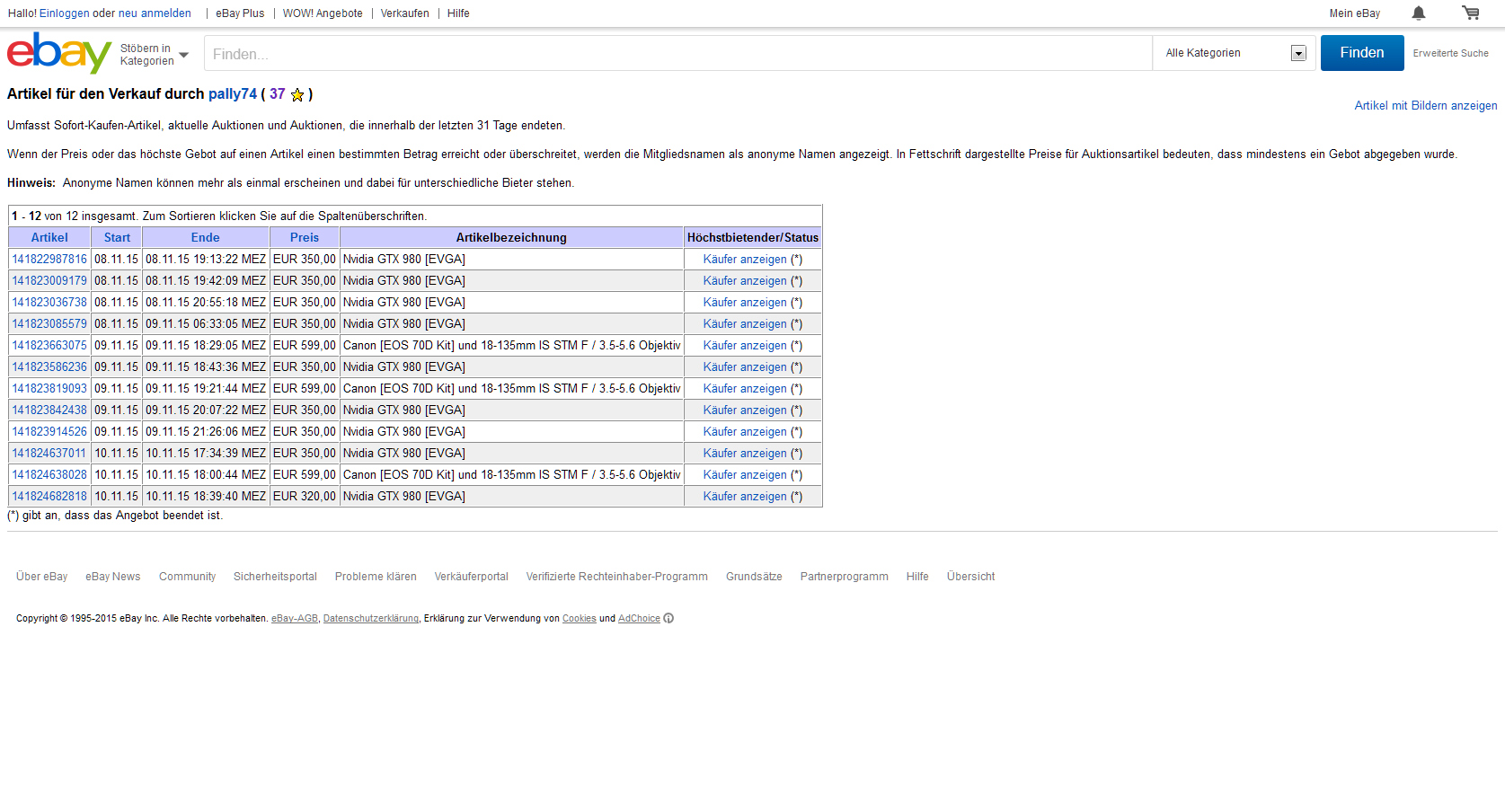Open item 141824638028
The width and height of the screenshot is (1505, 812).
click(x=49, y=475)
